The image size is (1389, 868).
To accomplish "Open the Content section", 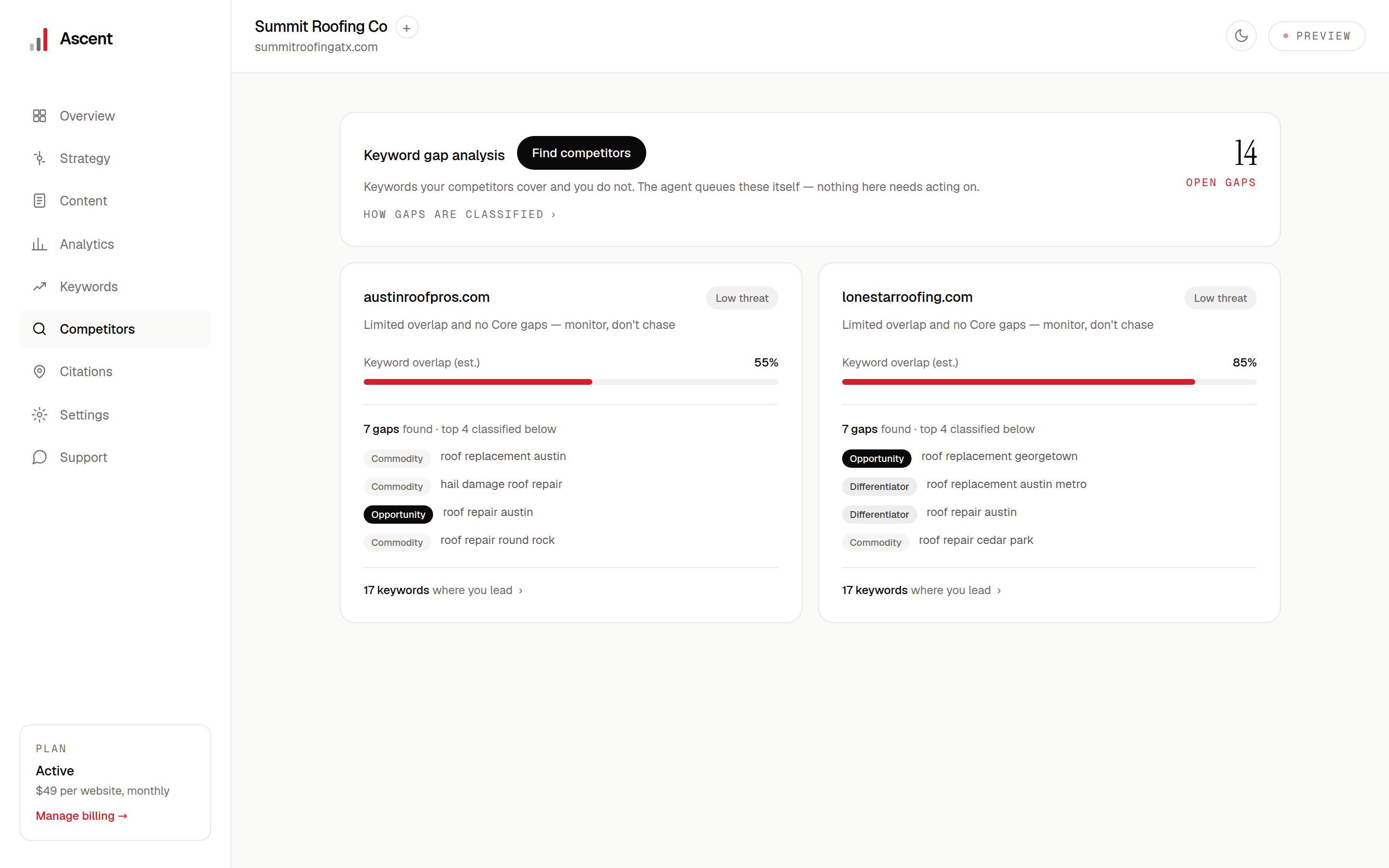I will pos(115,201).
